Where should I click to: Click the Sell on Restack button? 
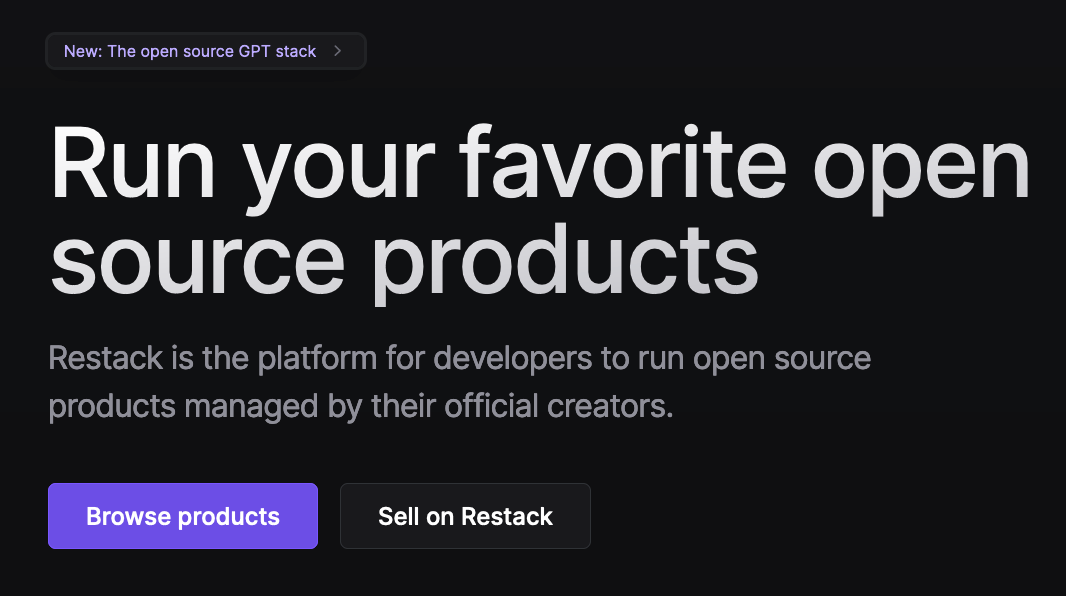tap(465, 516)
